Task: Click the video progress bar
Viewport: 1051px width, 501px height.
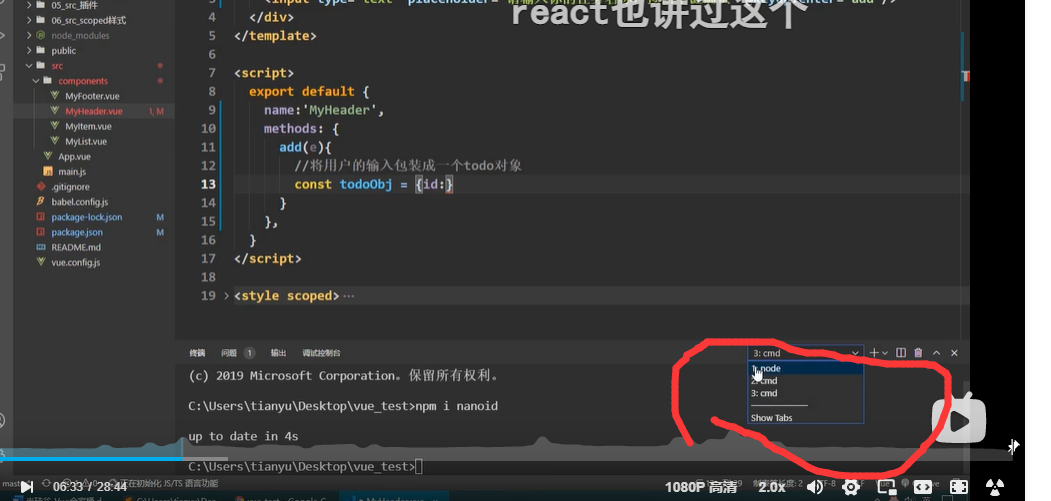Action: (506, 459)
